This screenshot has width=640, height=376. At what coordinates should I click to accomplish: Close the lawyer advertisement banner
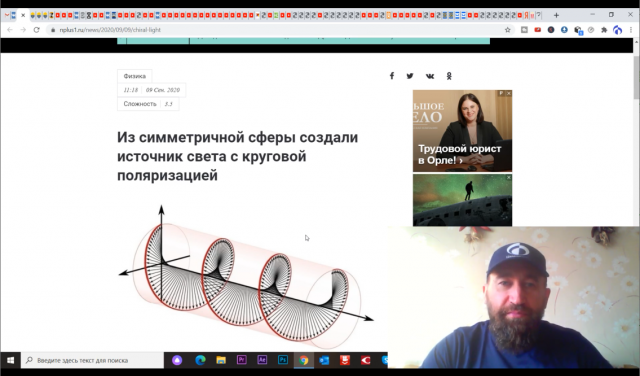(x=509, y=93)
